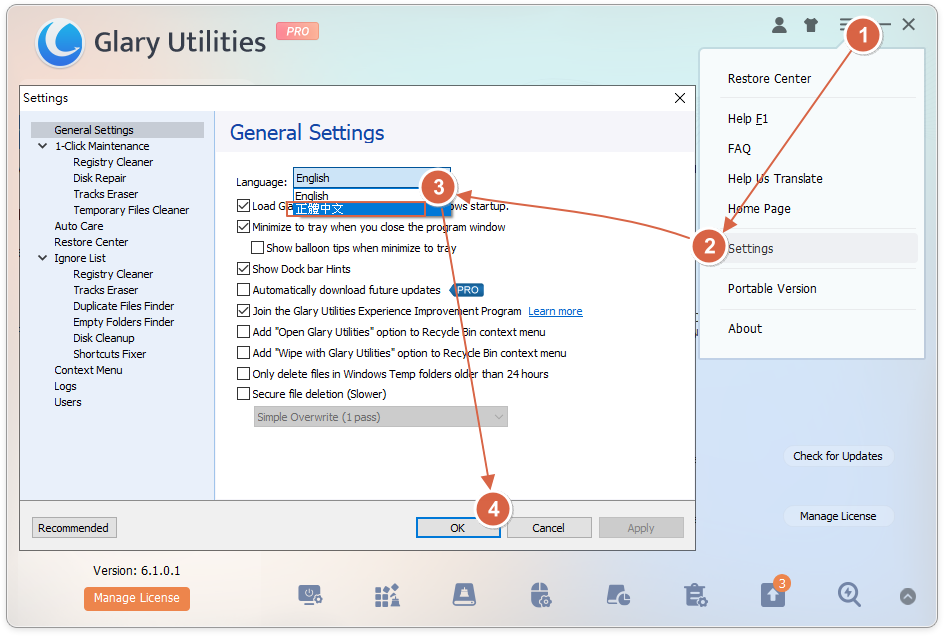This screenshot has height=636, width=944.
Task: Click the Glary Utilities crescent logo
Action: (x=60, y=42)
